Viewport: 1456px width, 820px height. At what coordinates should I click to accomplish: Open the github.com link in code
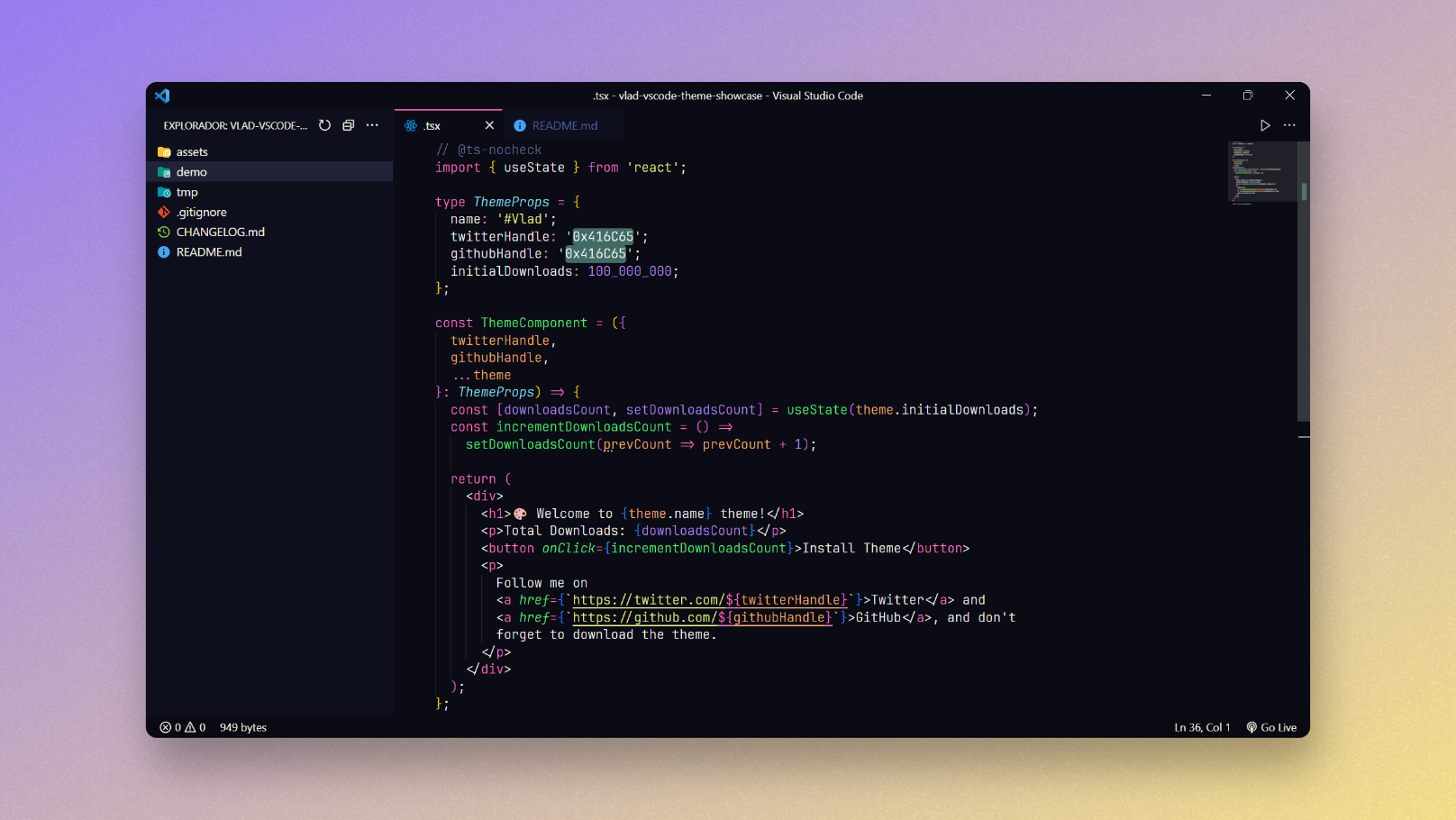(x=702, y=617)
